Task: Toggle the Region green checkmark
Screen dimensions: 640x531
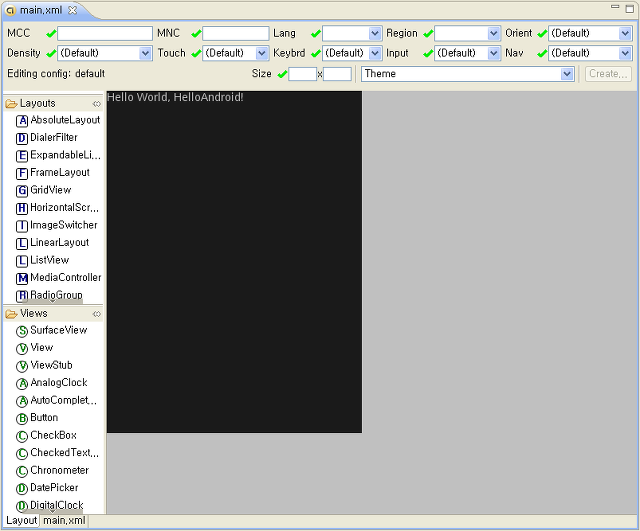Action: (x=428, y=33)
